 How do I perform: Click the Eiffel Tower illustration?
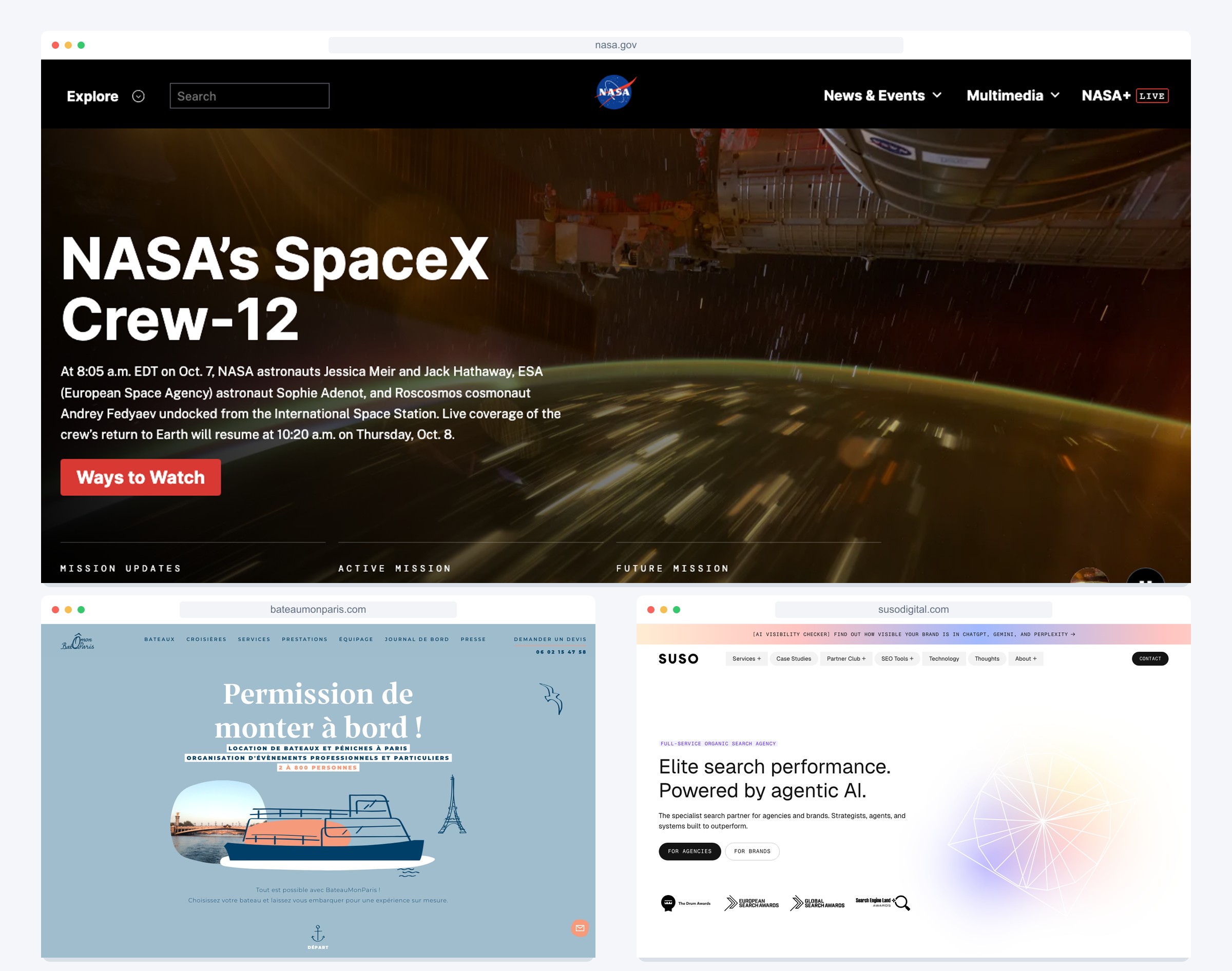click(x=452, y=804)
